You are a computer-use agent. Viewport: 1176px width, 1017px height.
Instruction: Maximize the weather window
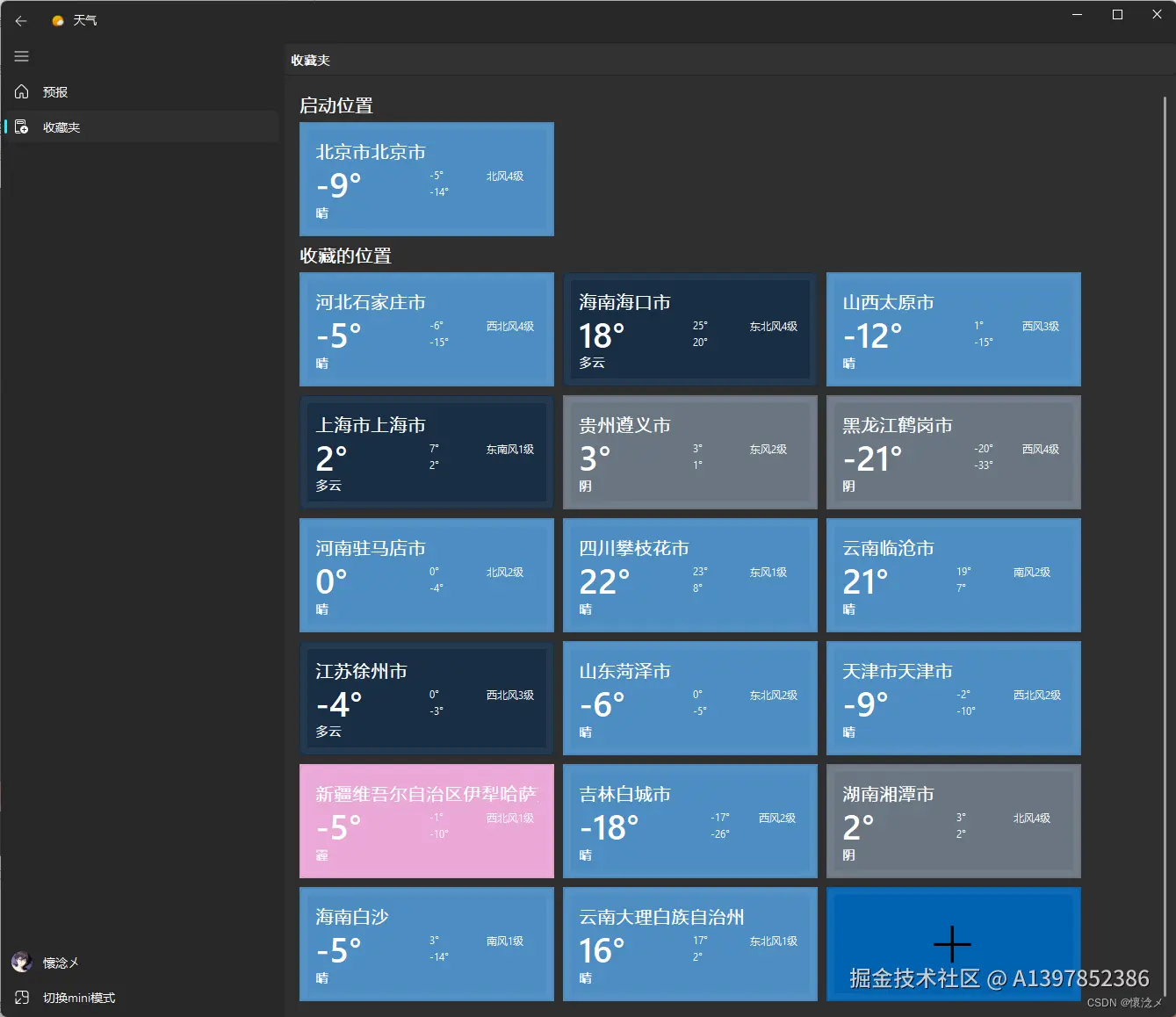tap(1117, 15)
